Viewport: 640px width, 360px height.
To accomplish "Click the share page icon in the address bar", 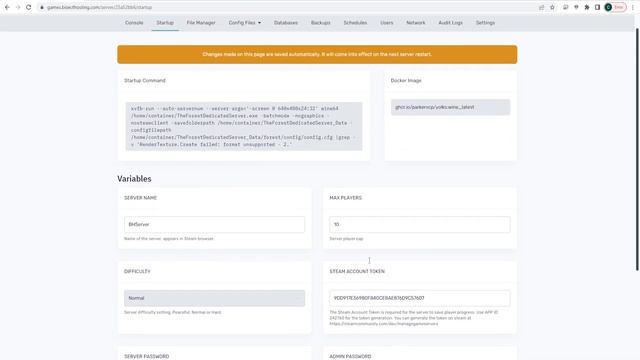I will coord(542,7).
